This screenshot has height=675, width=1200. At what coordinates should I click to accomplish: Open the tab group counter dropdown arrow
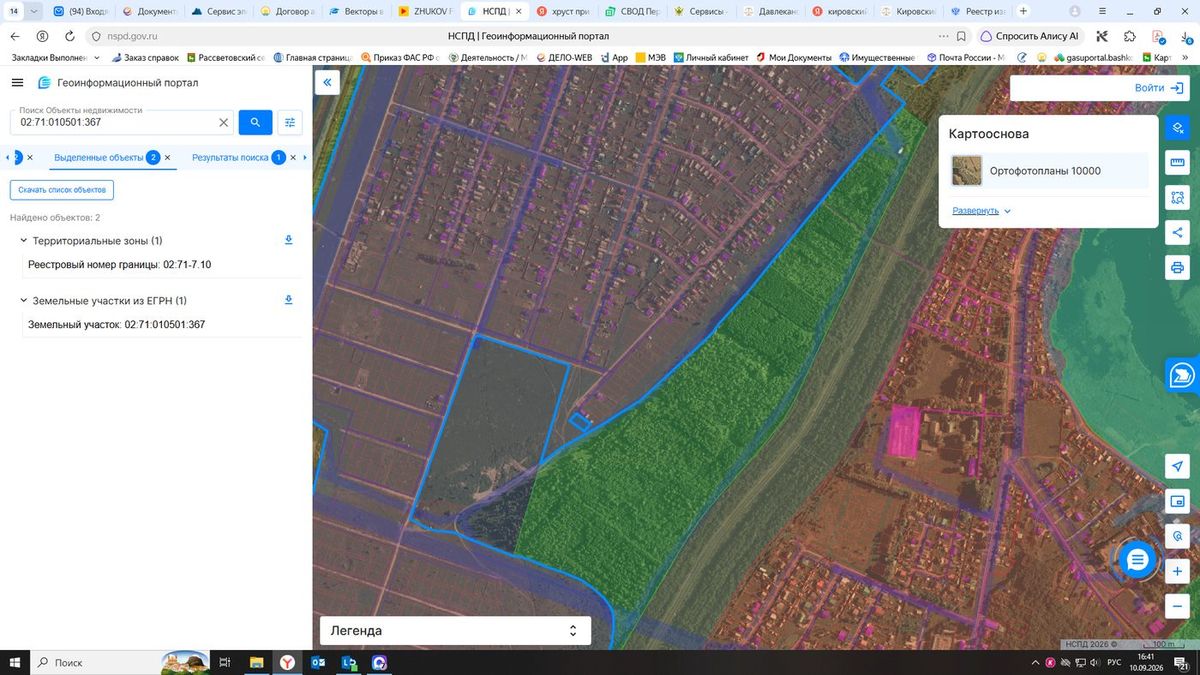tap(35, 11)
